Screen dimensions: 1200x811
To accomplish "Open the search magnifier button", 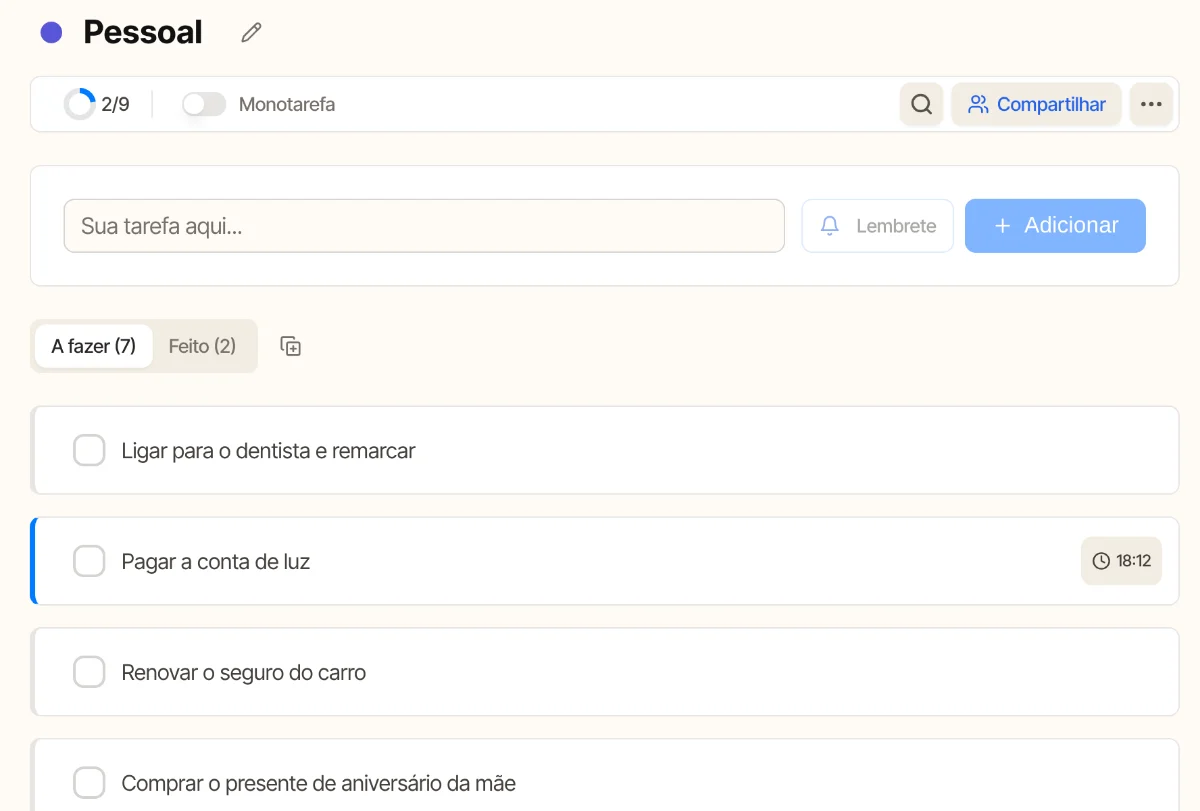I will click(922, 104).
